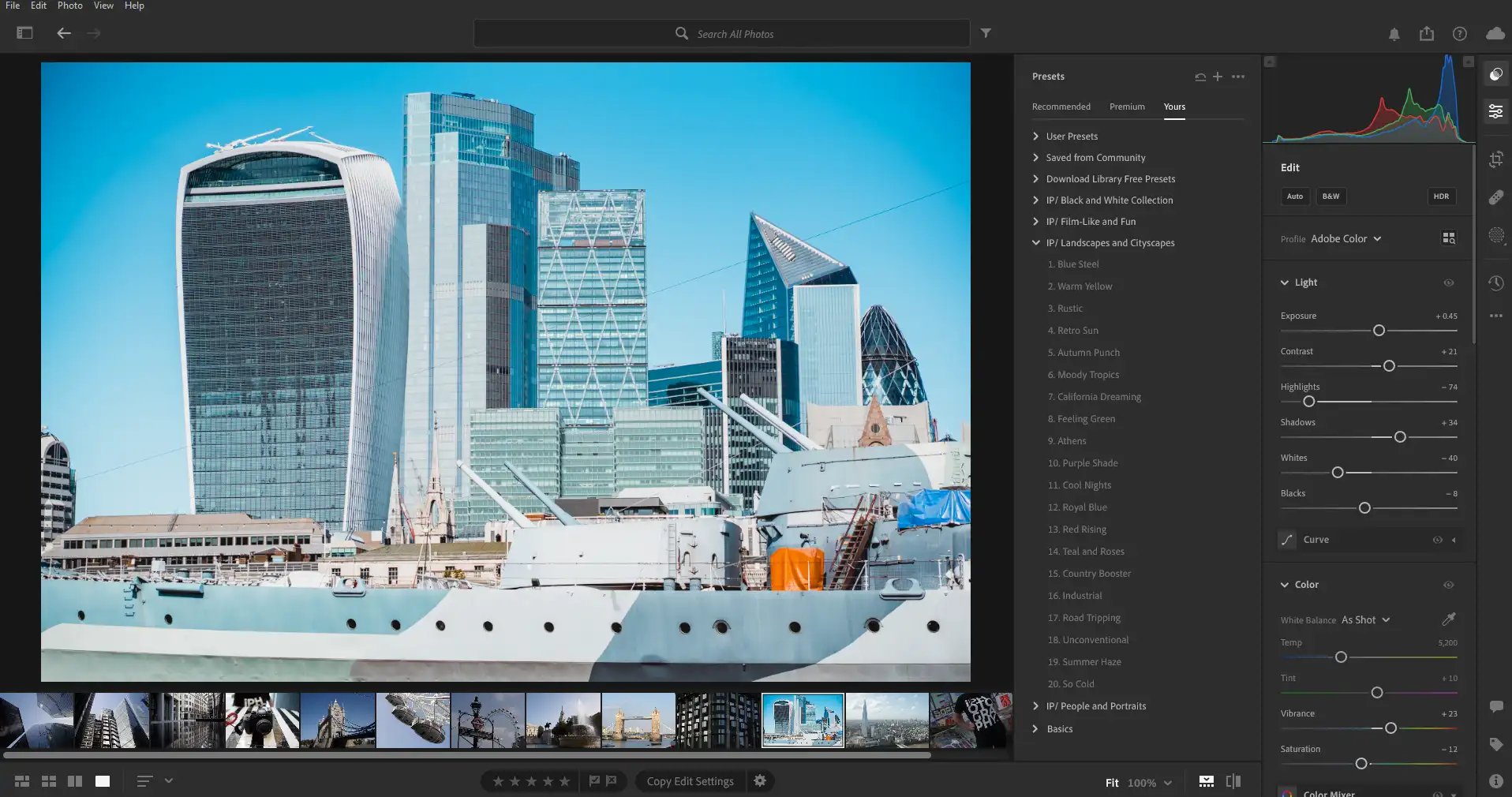This screenshot has height=797, width=1512.
Task: Create new preset plus icon
Action: [1218, 77]
